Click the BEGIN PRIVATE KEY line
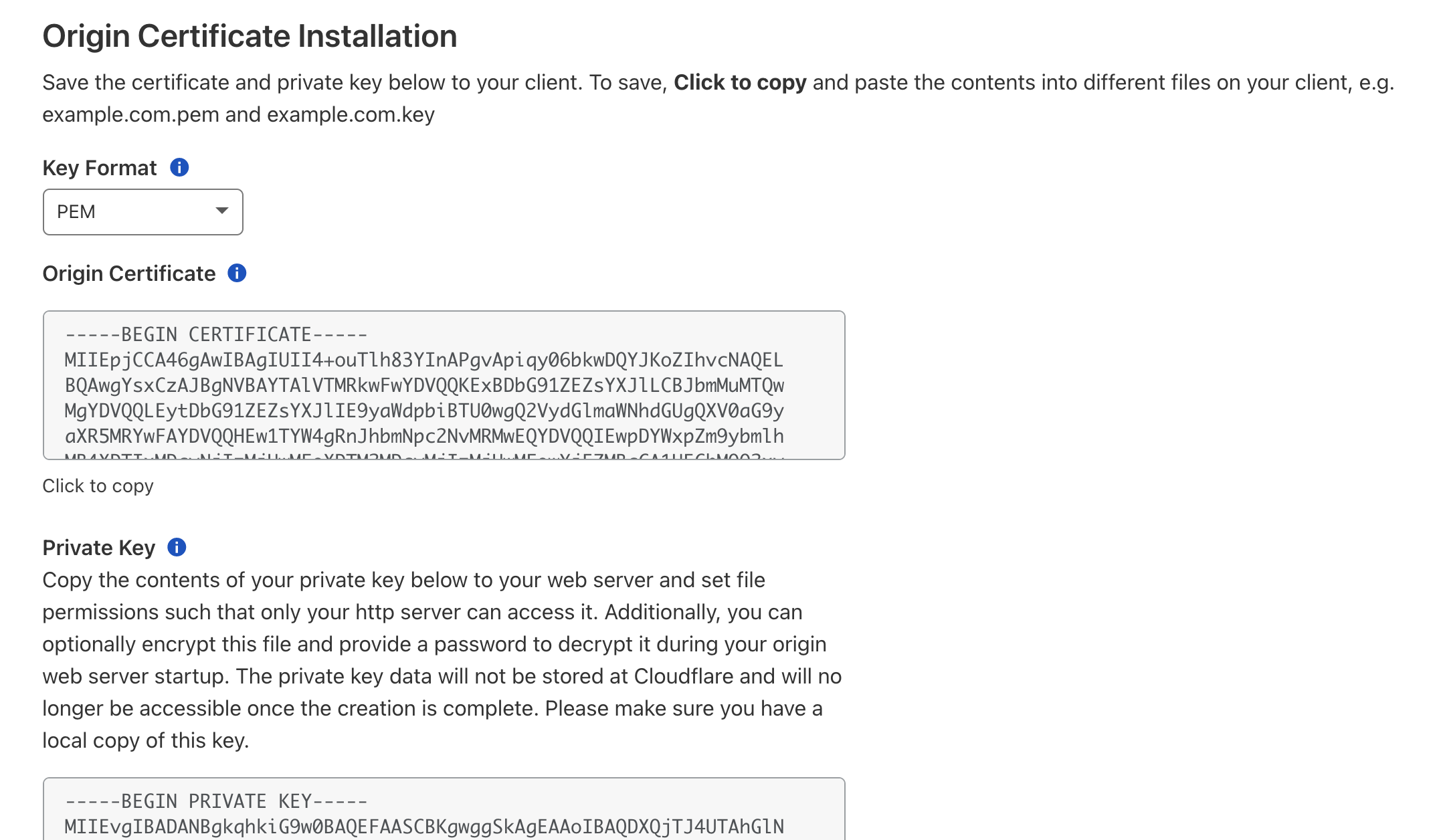 (x=216, y=801)
